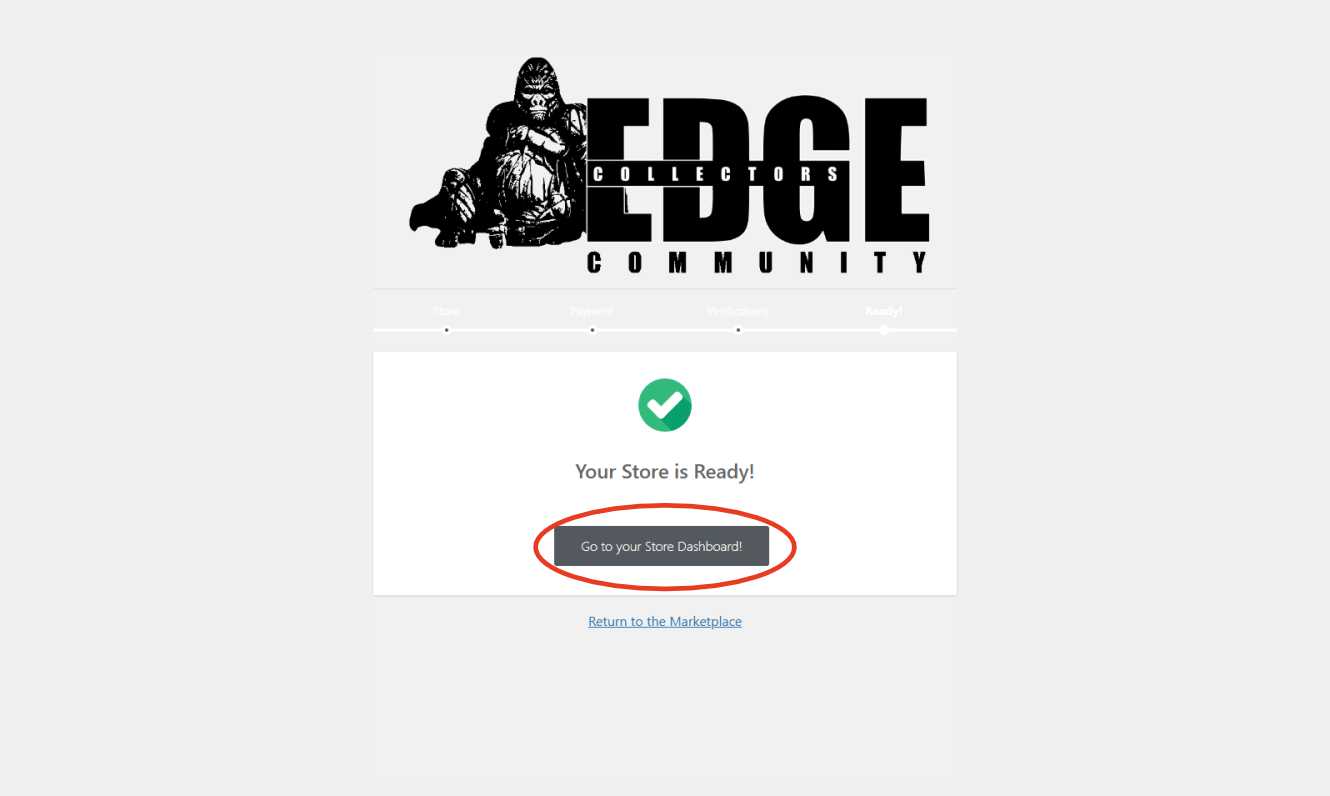The height and width of the screenshot is (796, 1330).
Task: Click Go to your Store Dashboard button
Action: pos(661,547)
